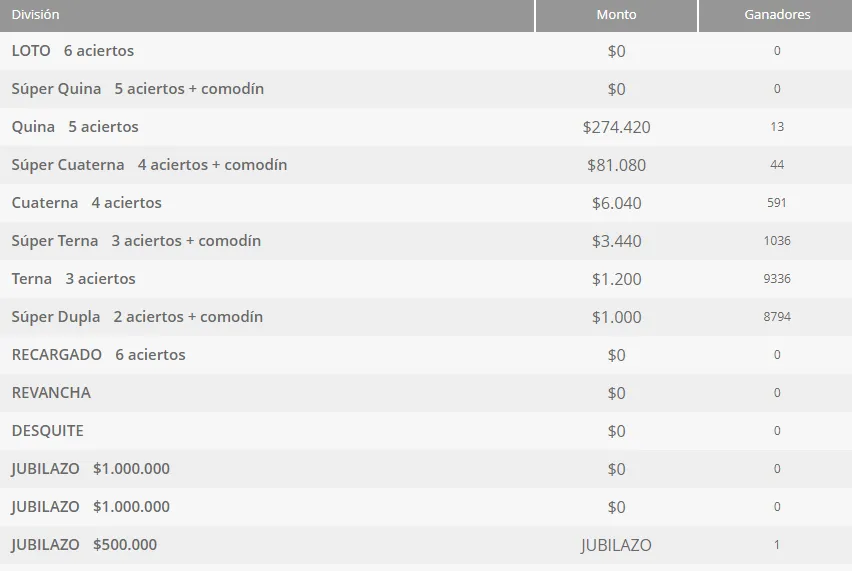The width and height of the screenshot is (852, 571).
Task: Select the Súper Quina row label
Action: click(x=138, y=89)
